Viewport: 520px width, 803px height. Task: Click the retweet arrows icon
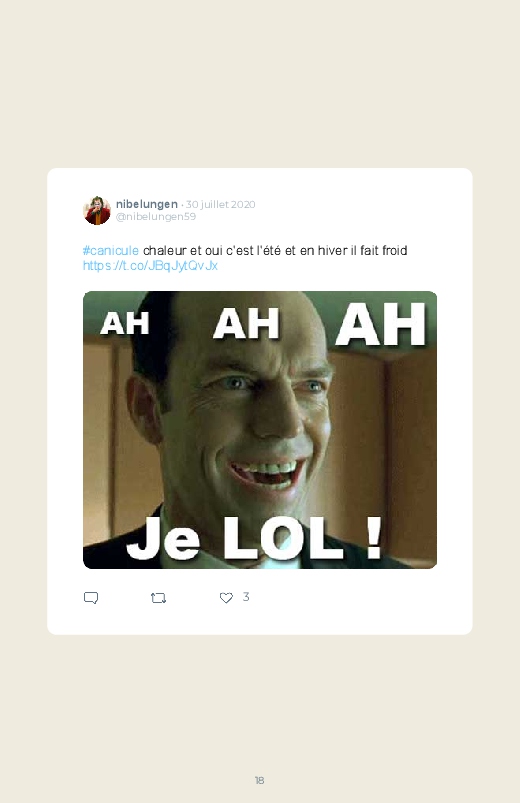(158, 598)
